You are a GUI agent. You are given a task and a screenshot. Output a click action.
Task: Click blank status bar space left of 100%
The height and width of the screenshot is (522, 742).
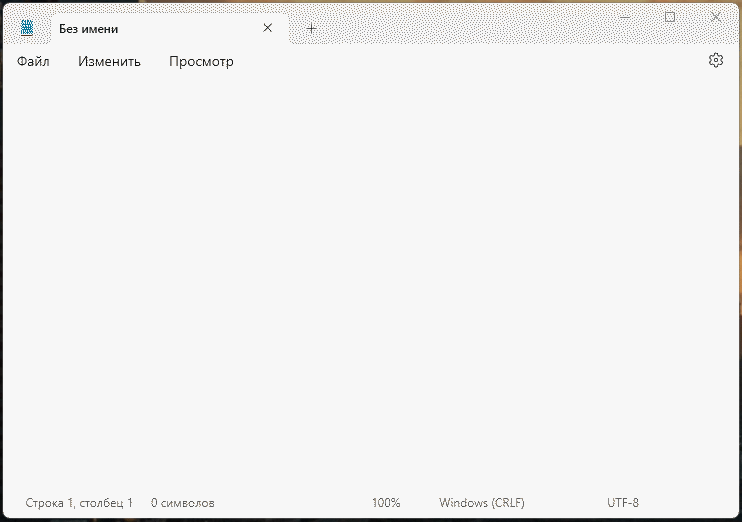click(x=290, y=503)
